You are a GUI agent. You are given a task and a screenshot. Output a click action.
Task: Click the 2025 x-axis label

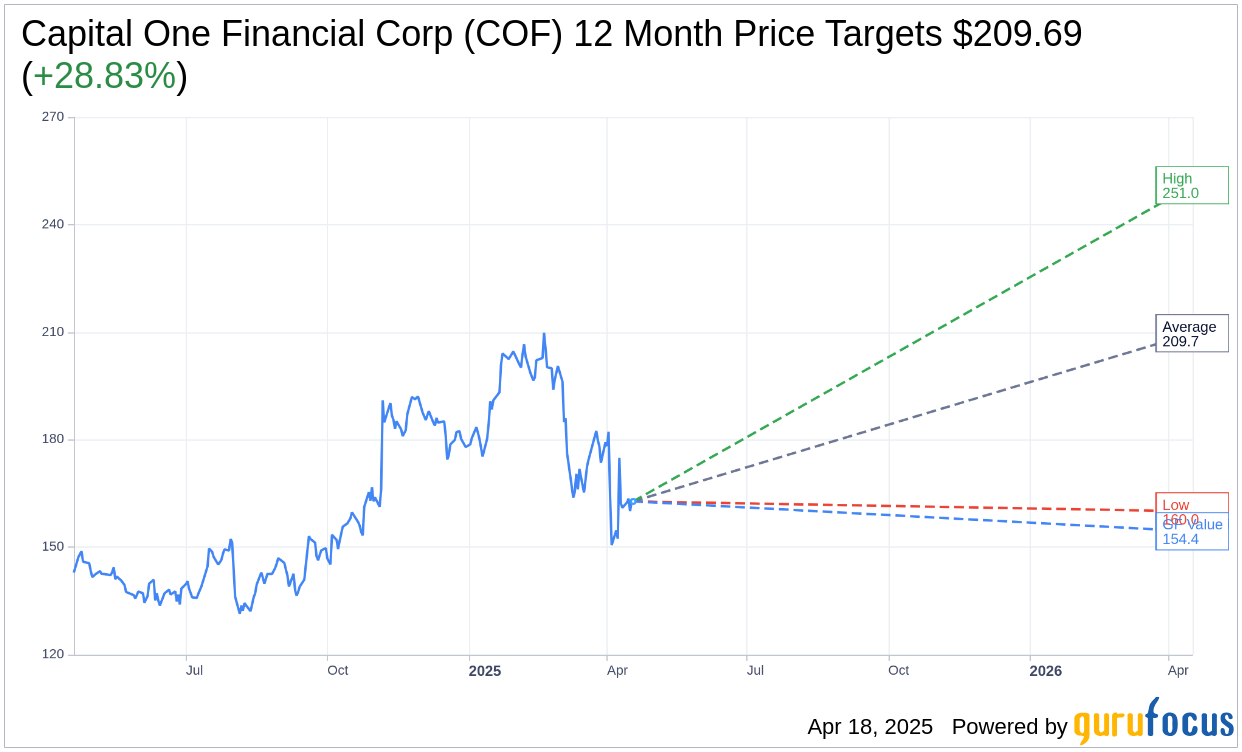485,671
